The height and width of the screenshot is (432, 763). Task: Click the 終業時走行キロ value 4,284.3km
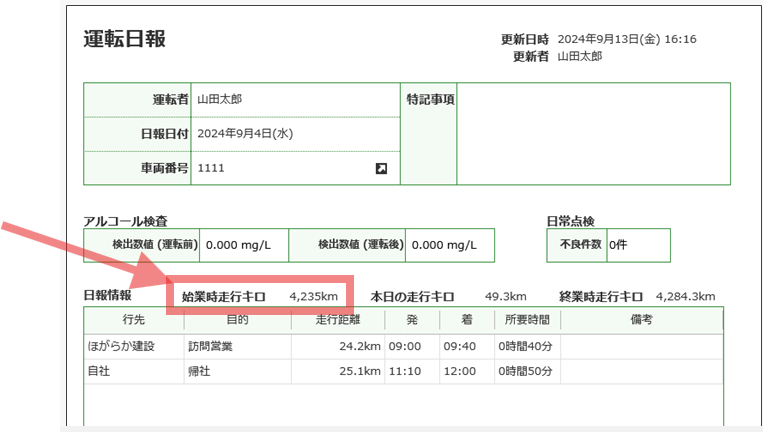[x=686, y=297]
